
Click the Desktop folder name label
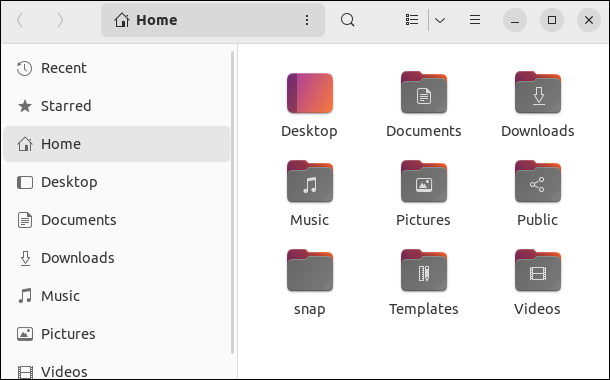click(x=309, y=131)
